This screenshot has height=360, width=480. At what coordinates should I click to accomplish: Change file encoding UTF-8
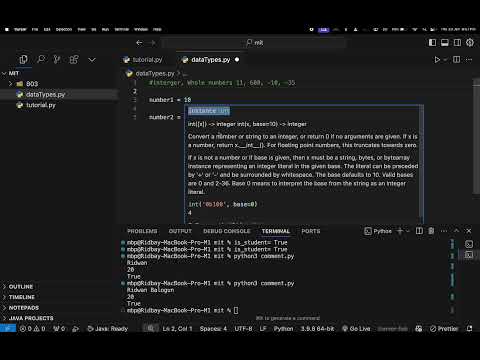click(243, 329)
